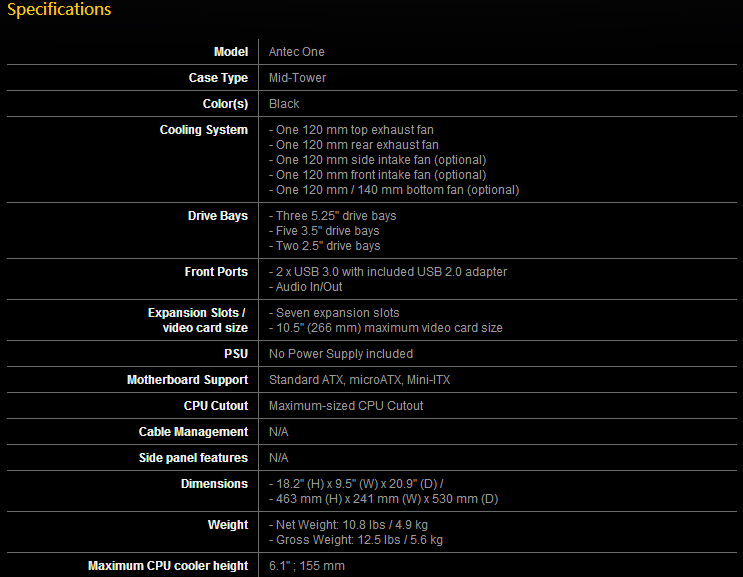Click the PSU label
Image resolution: width=743 pixels, height=577 pixels.
pyautogui.click(x=236, y=354)
